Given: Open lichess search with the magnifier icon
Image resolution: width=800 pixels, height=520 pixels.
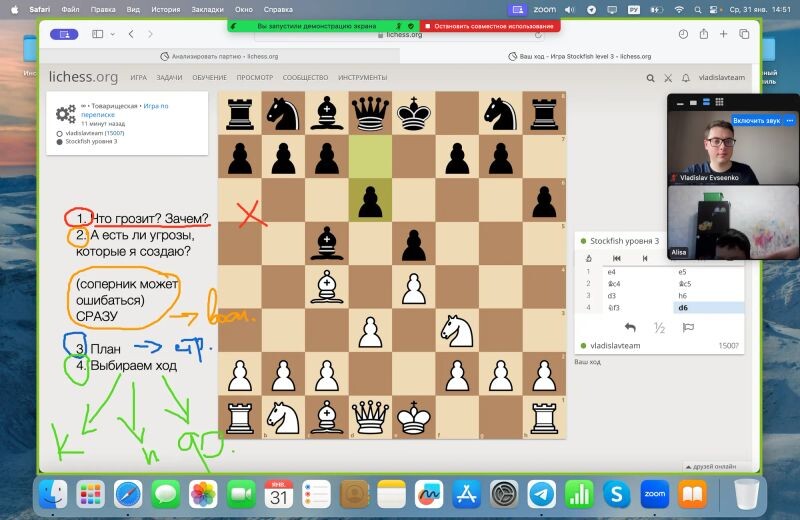Looking at the screenshot, I should pos(650,77).
